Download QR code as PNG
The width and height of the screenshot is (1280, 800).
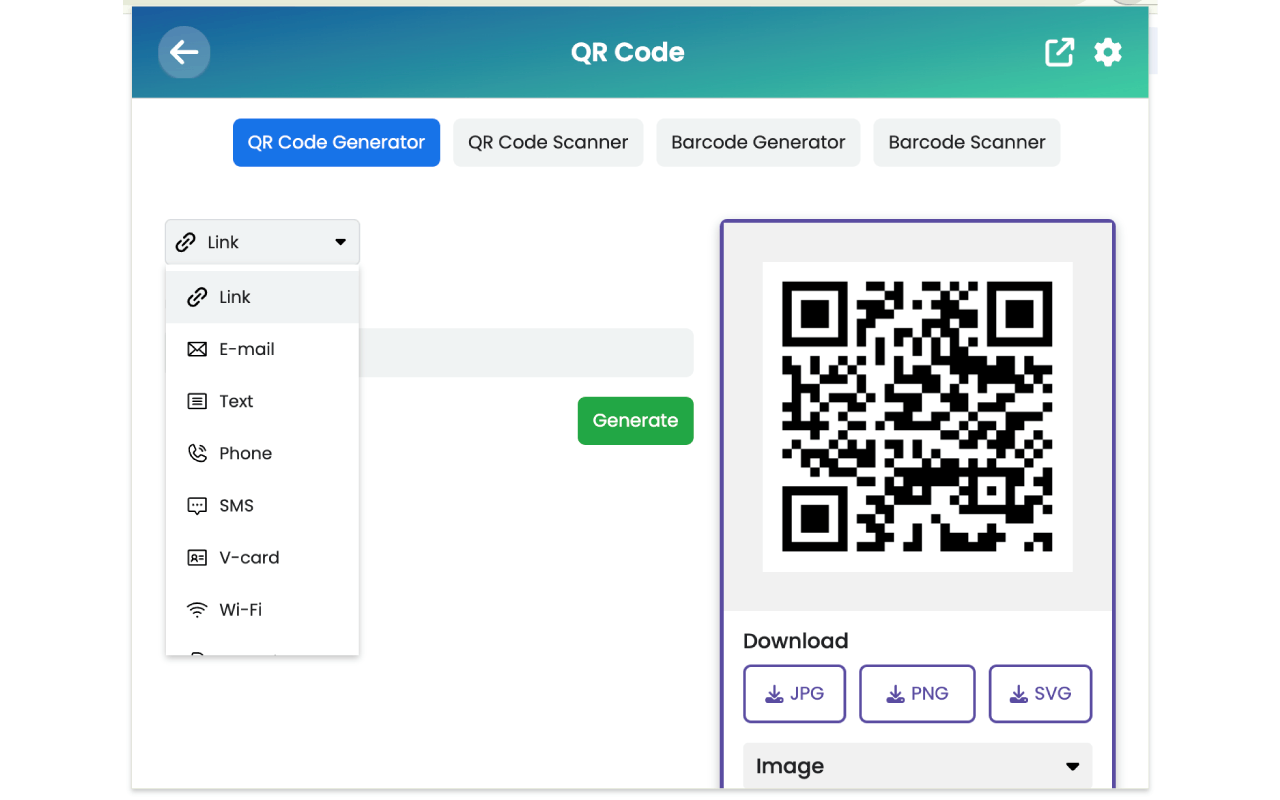[x=917, y=693]
